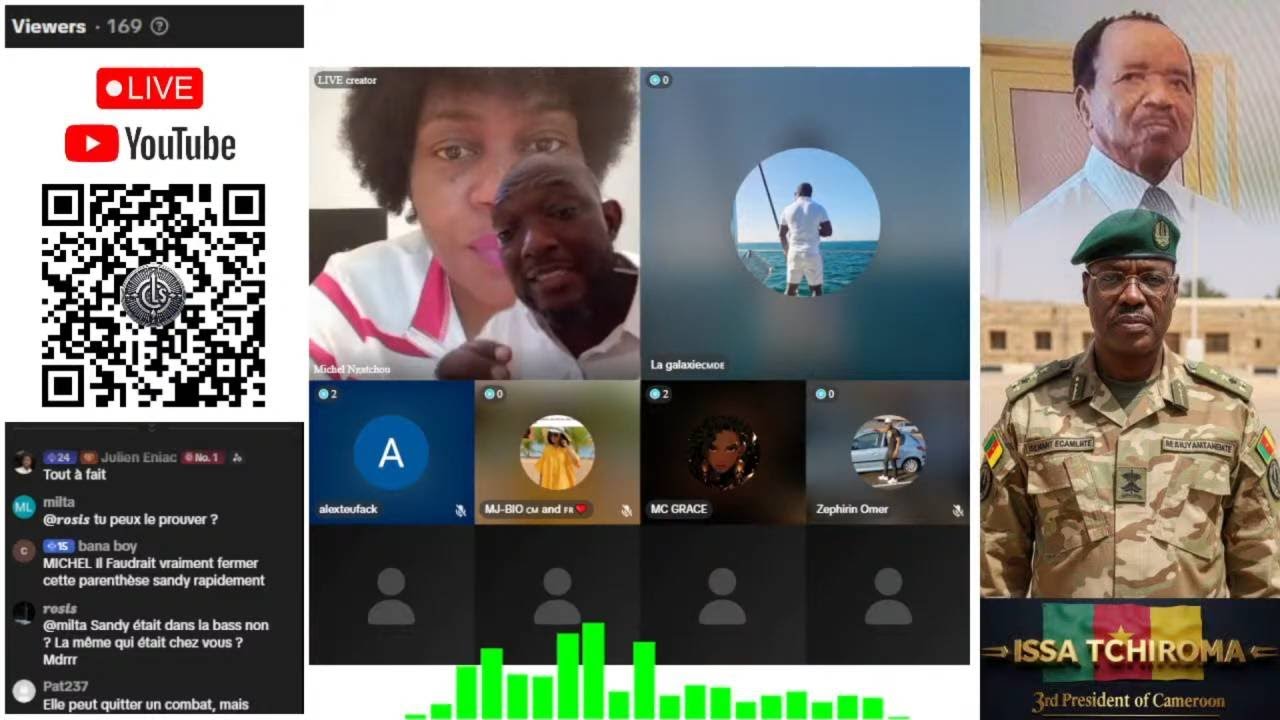Click the Viewers label at top
The width and height of the screenshot is (1280, 720).
[x=49, y=26]
